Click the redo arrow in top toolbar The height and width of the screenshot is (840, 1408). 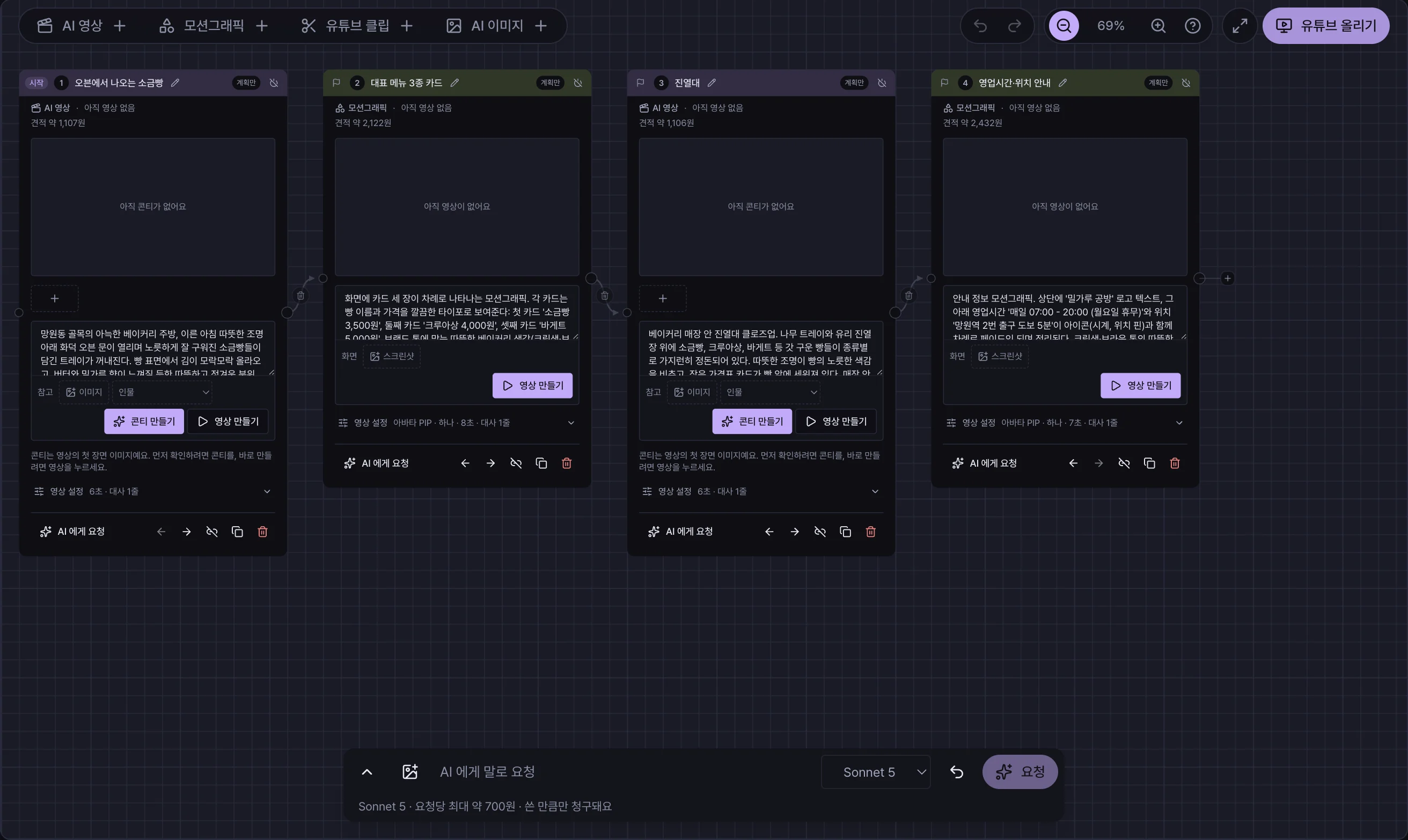pyautogui.click(x=1015, y=25)
